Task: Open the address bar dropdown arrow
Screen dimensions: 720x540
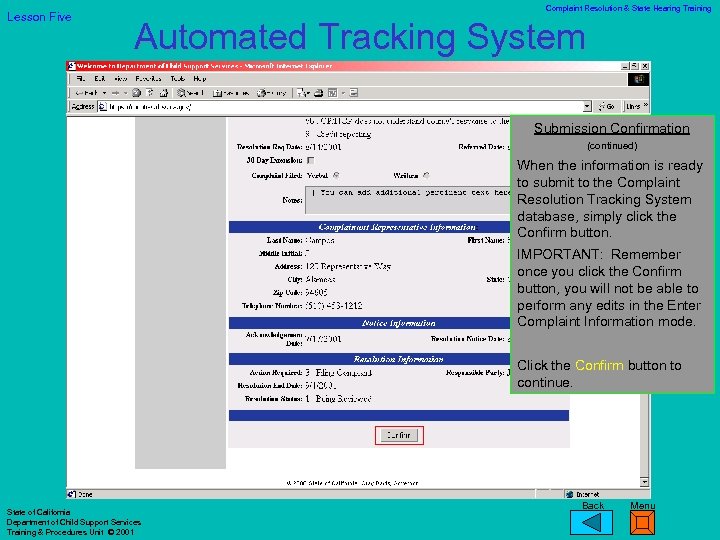Action: [x=587, y=107]
